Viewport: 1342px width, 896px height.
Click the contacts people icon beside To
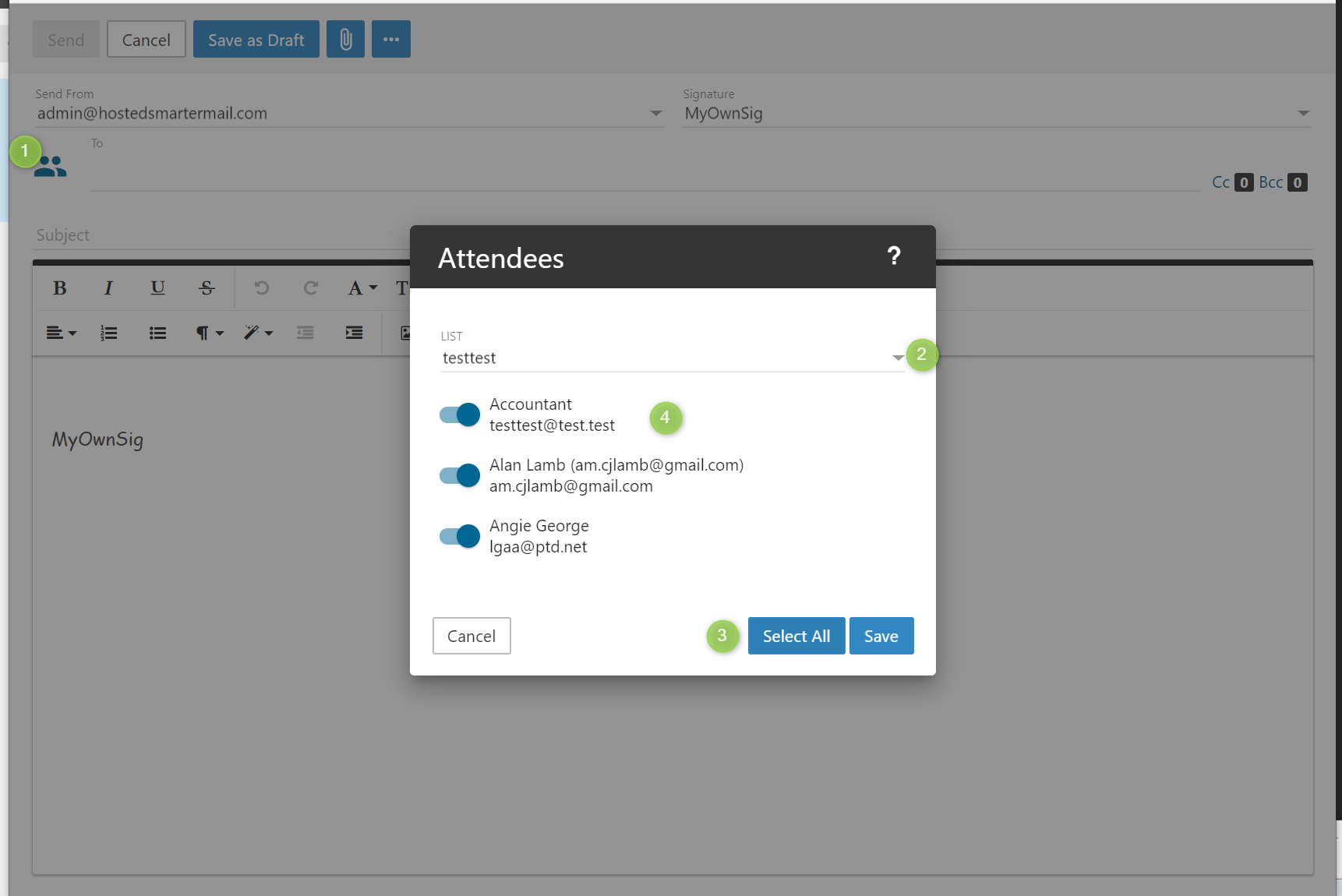50,166
